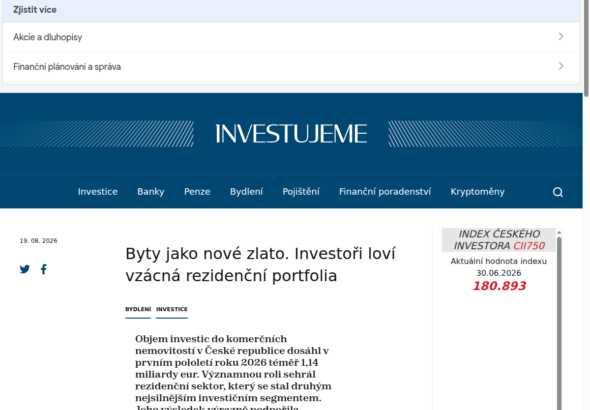Open the Penze menu item
Viewport: 590px width, 410px height.
(197, 192)
